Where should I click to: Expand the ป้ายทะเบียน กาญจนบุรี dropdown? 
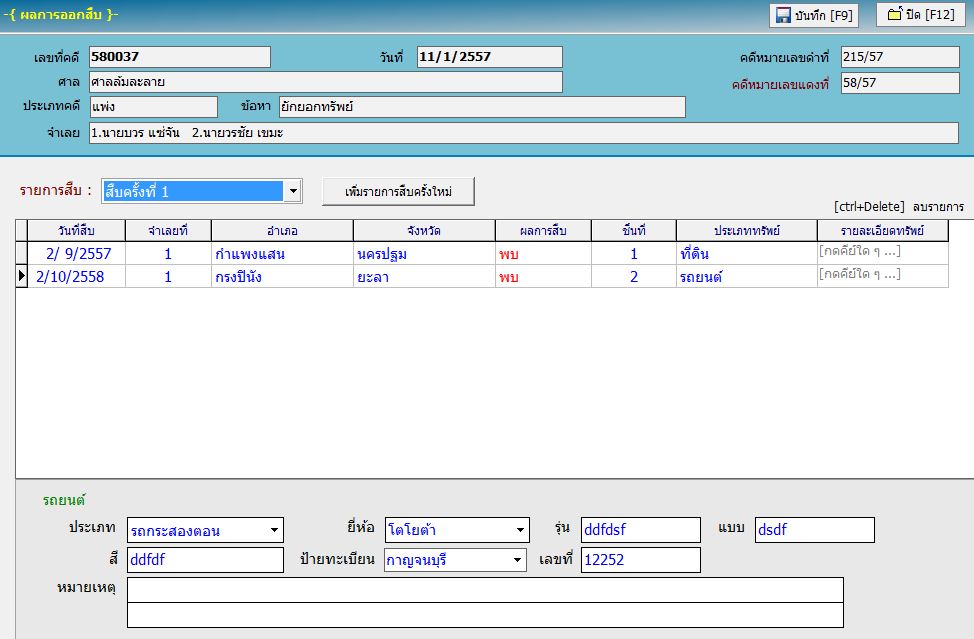(517, 560)
